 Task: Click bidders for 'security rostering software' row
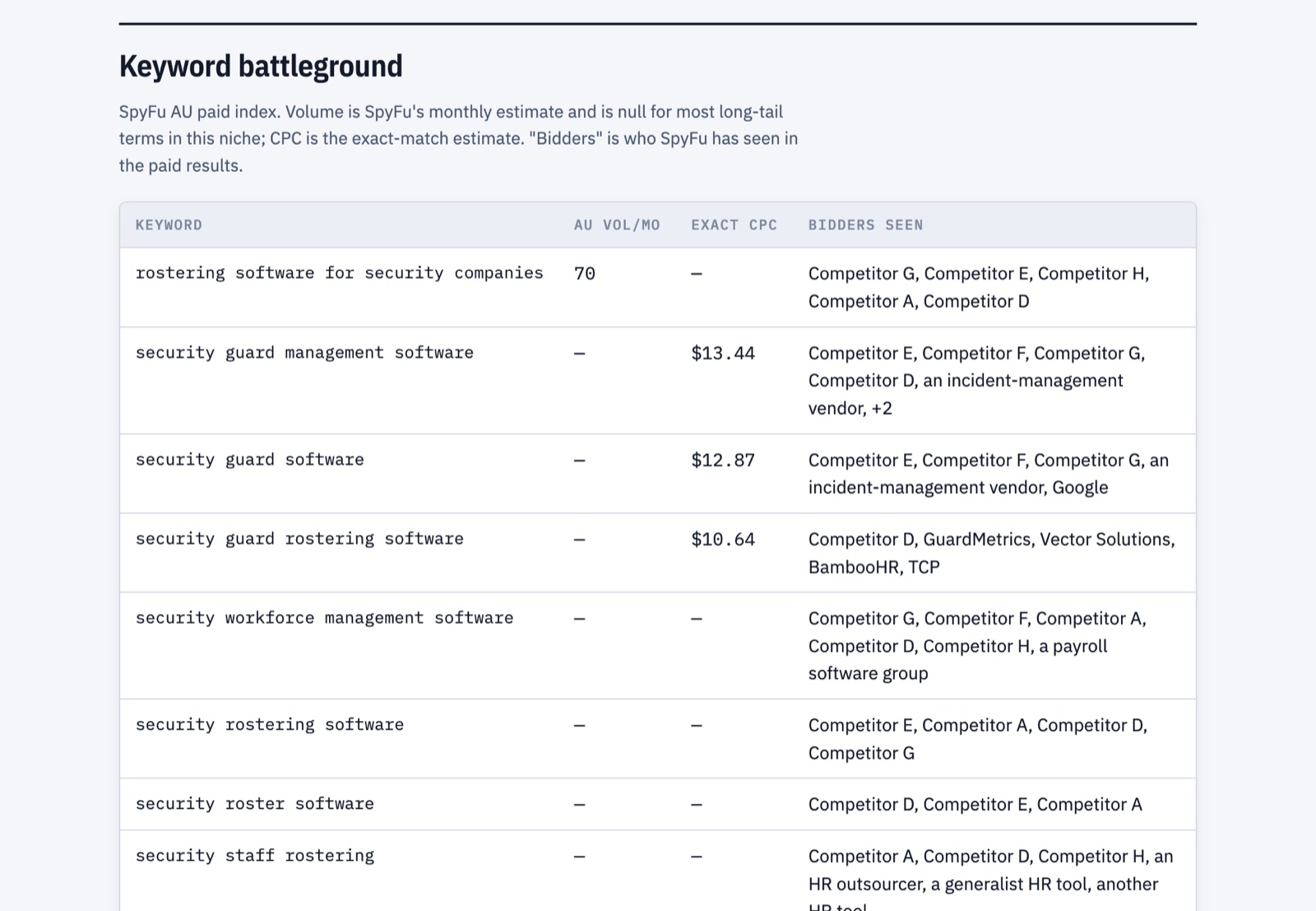click(x=977, y=739)
